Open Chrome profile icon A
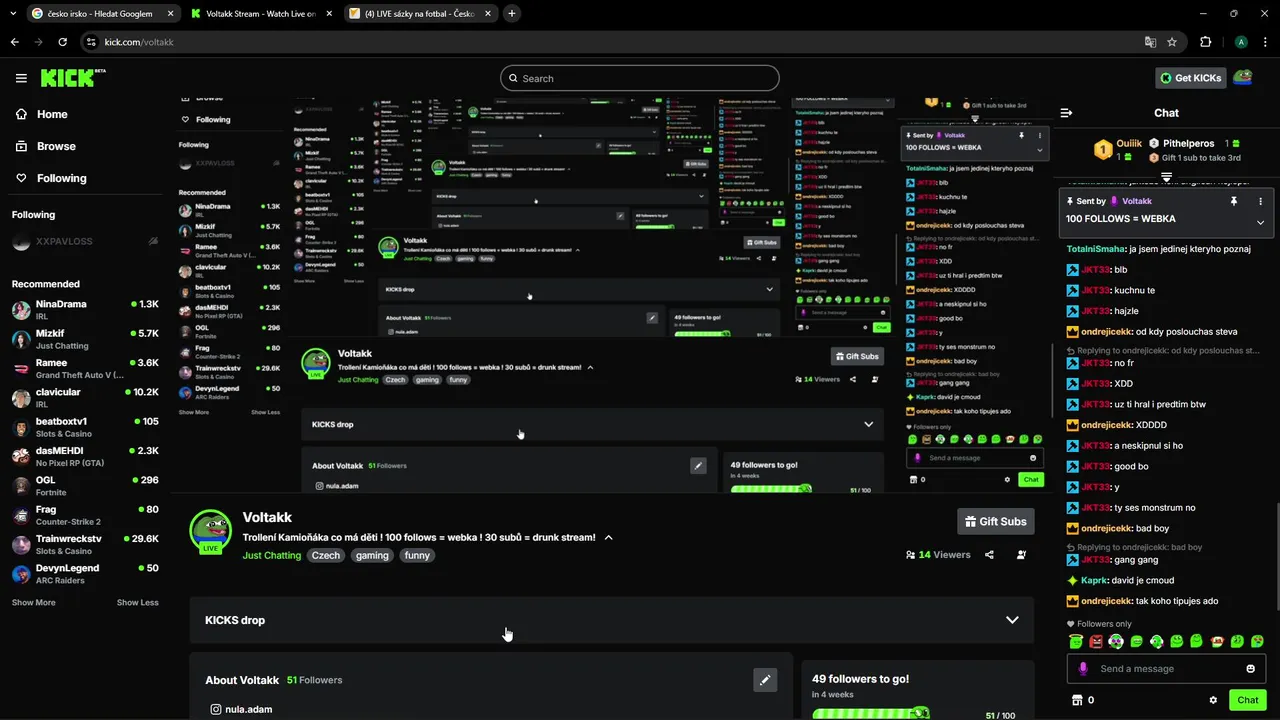Image resolution: width=1280 pixels, height=720 pixels. coord(1241,42)
